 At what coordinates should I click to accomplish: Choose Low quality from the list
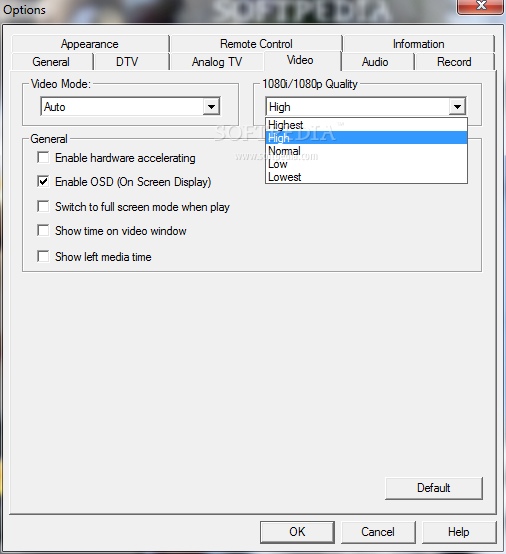tap(366, 164)
